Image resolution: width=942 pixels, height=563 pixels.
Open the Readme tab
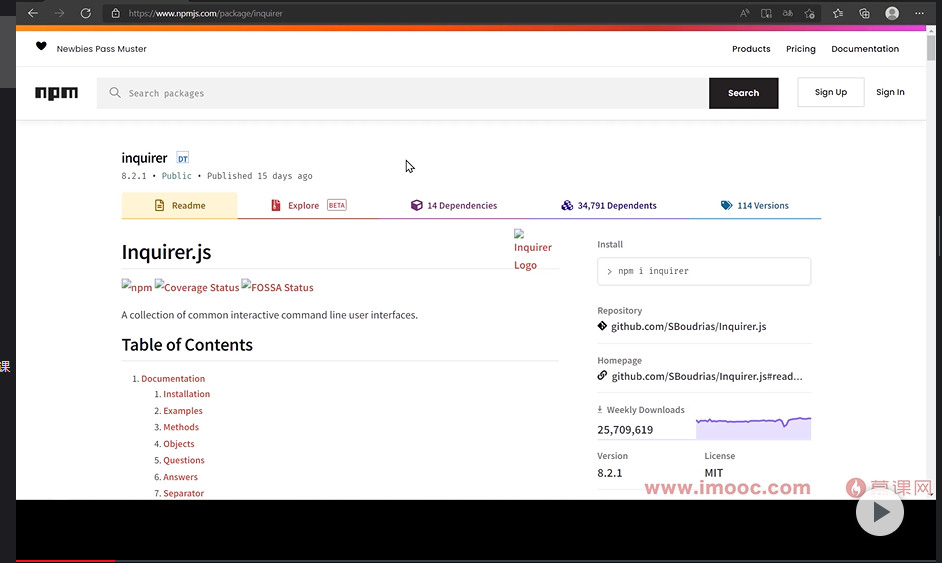coord(180,205)
